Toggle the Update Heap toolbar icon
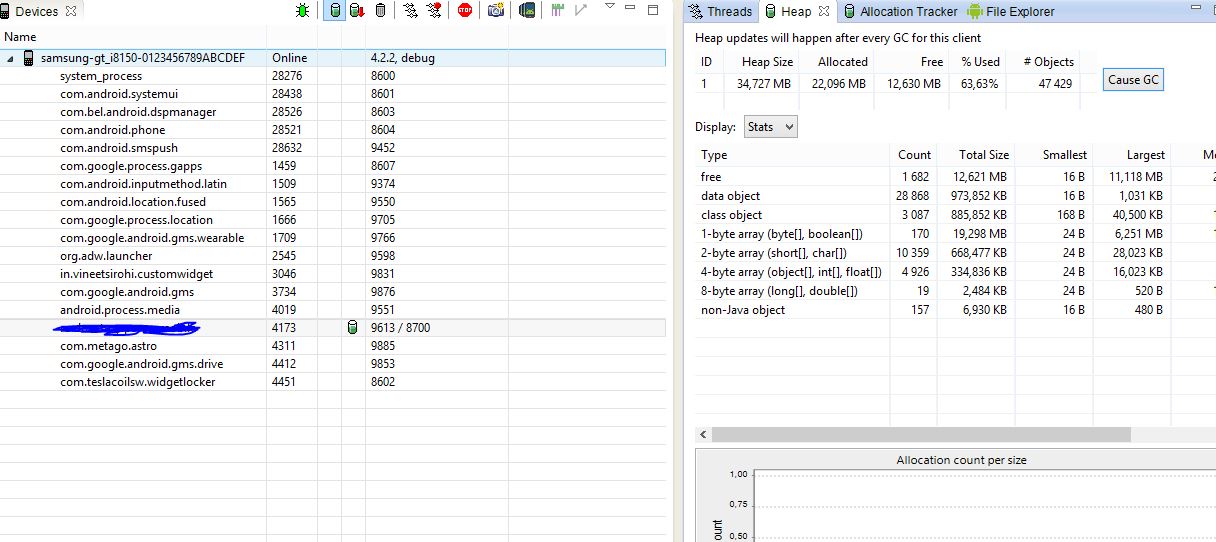Viewport: 1216px width, 542px height. pyautogui.click(x=336, y=10)
